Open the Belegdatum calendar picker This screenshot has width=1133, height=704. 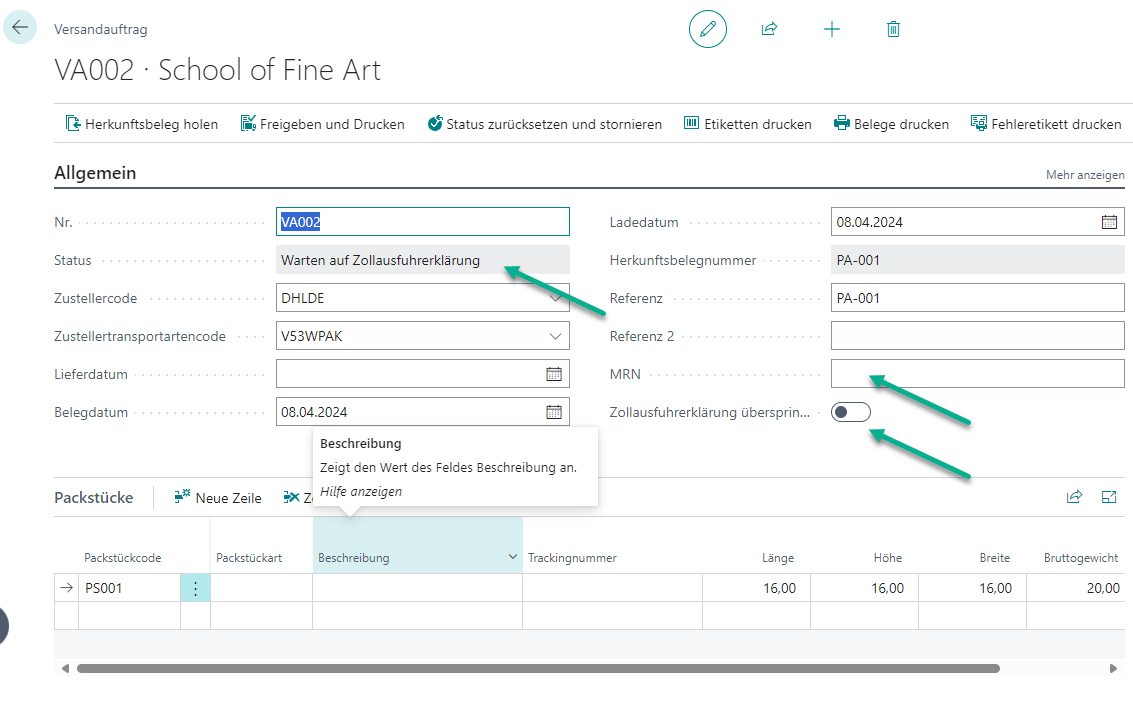[x=553, y=412]
